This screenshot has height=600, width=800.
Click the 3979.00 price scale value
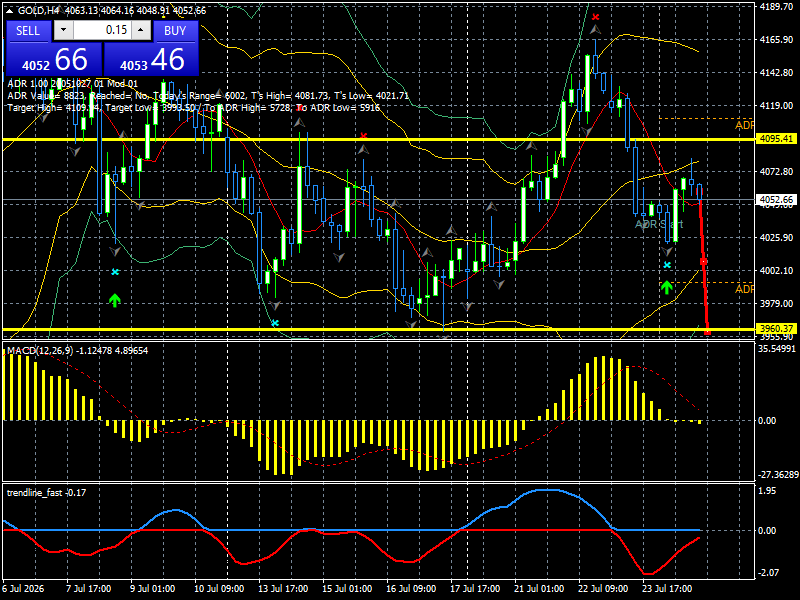776,304
